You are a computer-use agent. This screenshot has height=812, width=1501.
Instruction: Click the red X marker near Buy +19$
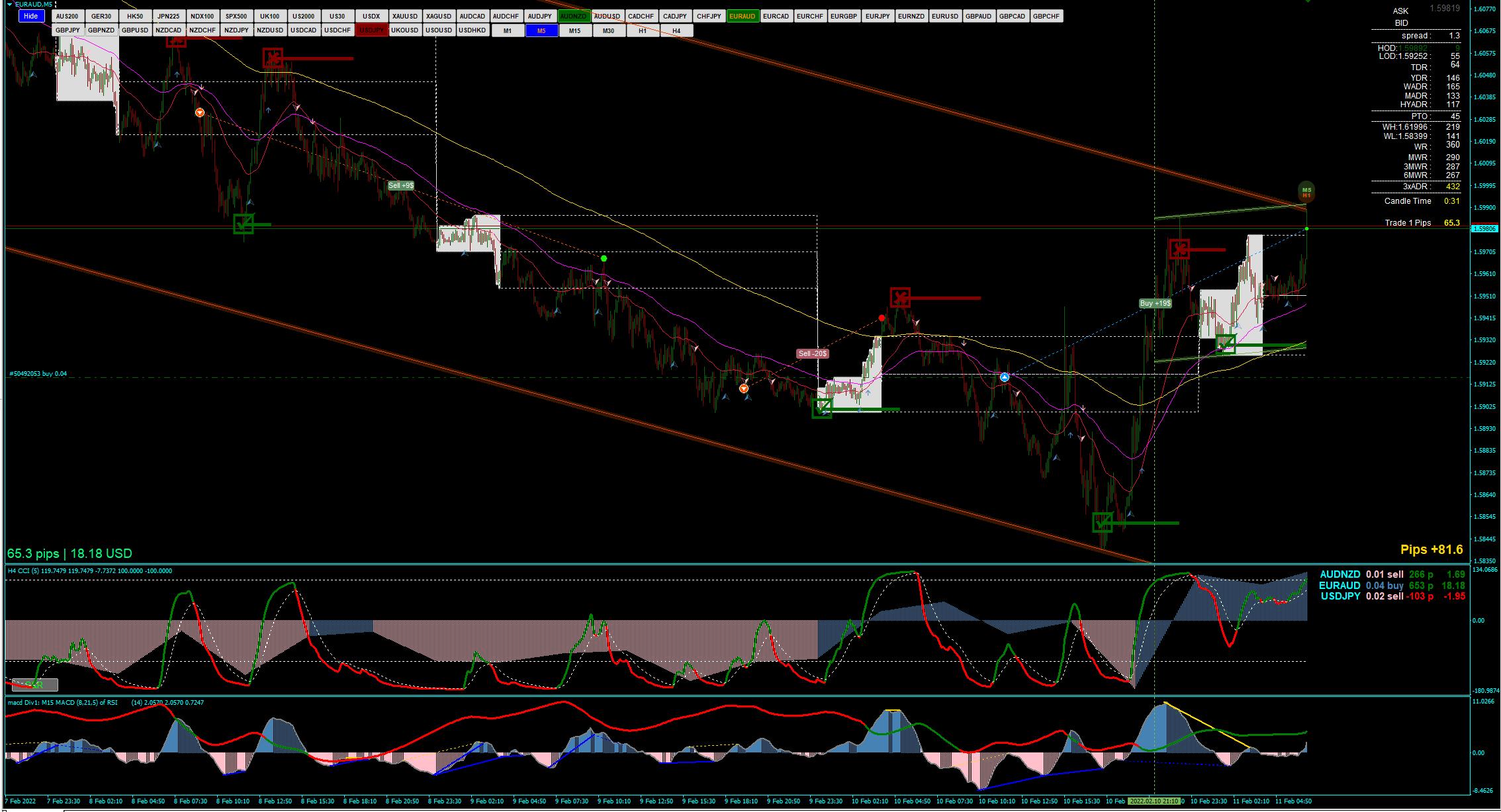tap(1179, 249)
